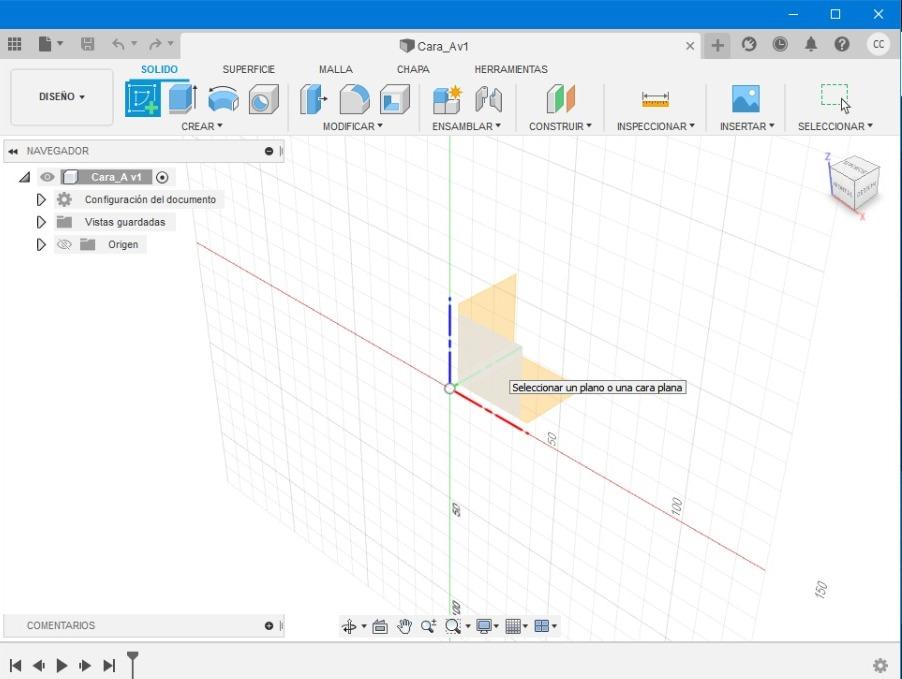The width and height of the screenshot is (902, 679).
Task: Select the Offset Plane construct tool
Action: tap(560, 99)
